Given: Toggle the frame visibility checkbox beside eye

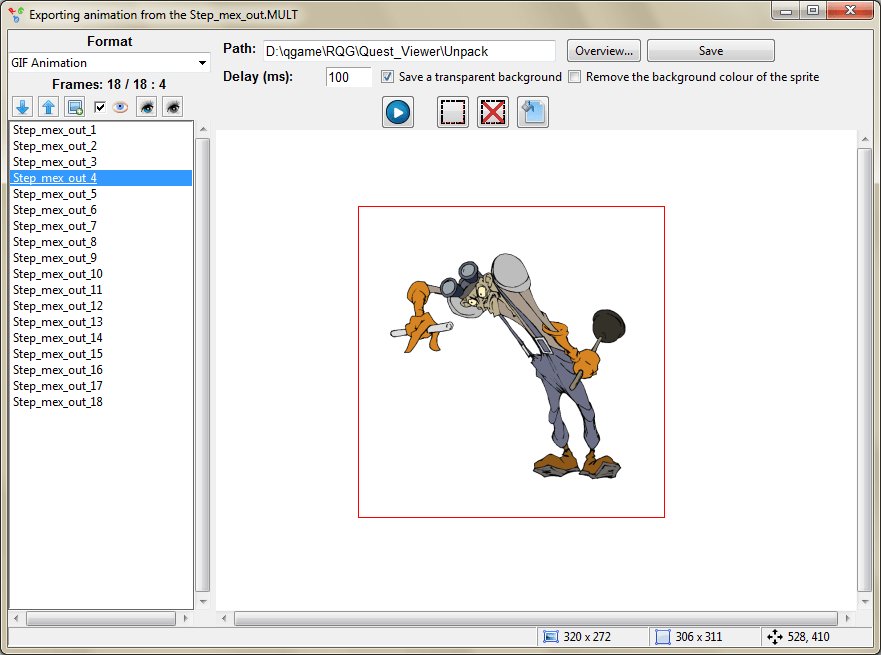Looking at the screenshot, I should point(100,107).
